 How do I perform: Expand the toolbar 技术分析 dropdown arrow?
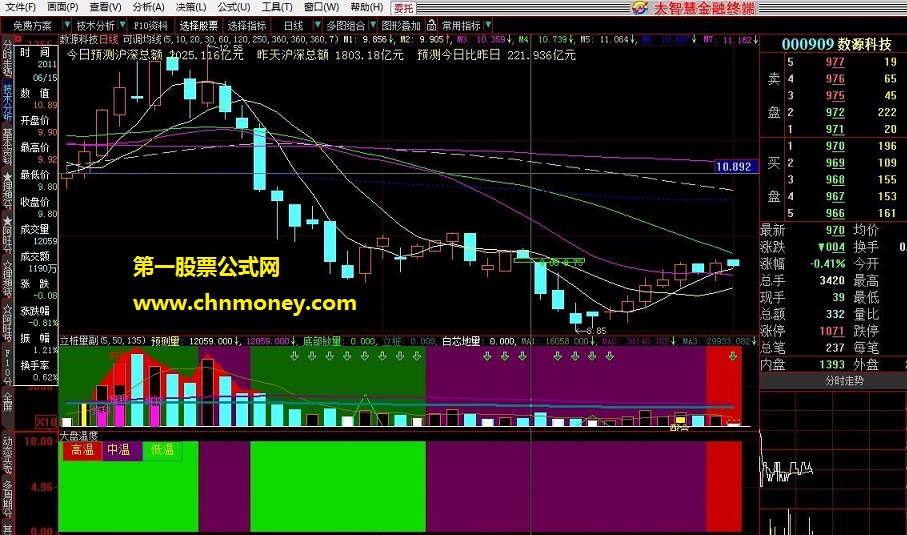coord(122,25)
